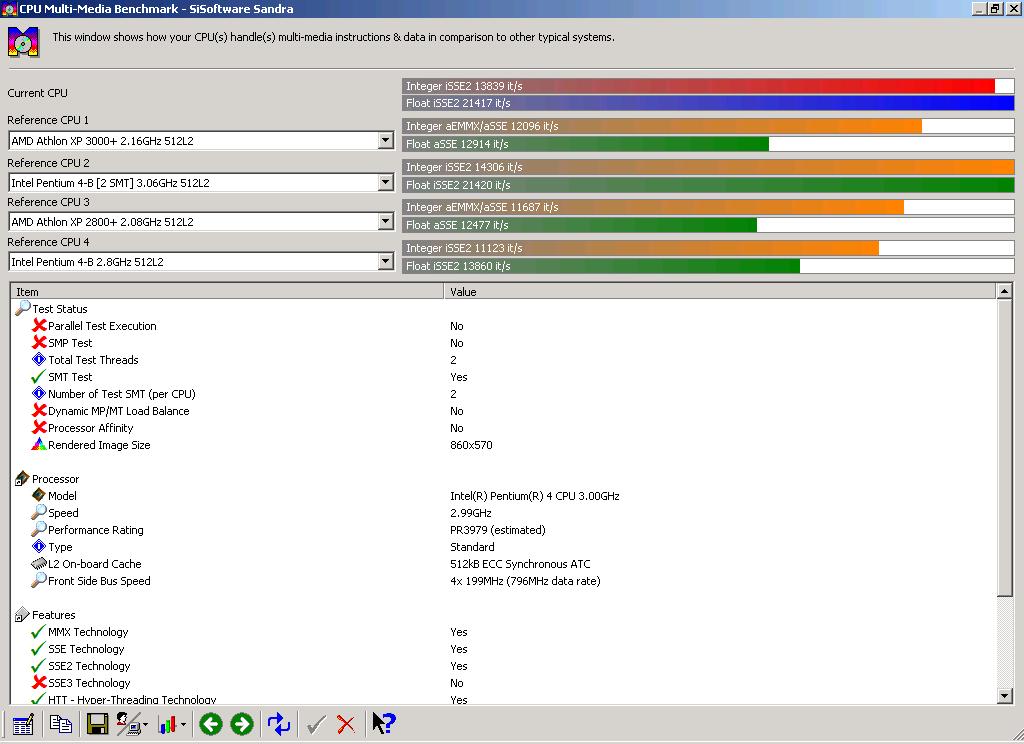The image size is (1024, 744).
Task: Click the Item column header
Action: click(x=227, y=291)
